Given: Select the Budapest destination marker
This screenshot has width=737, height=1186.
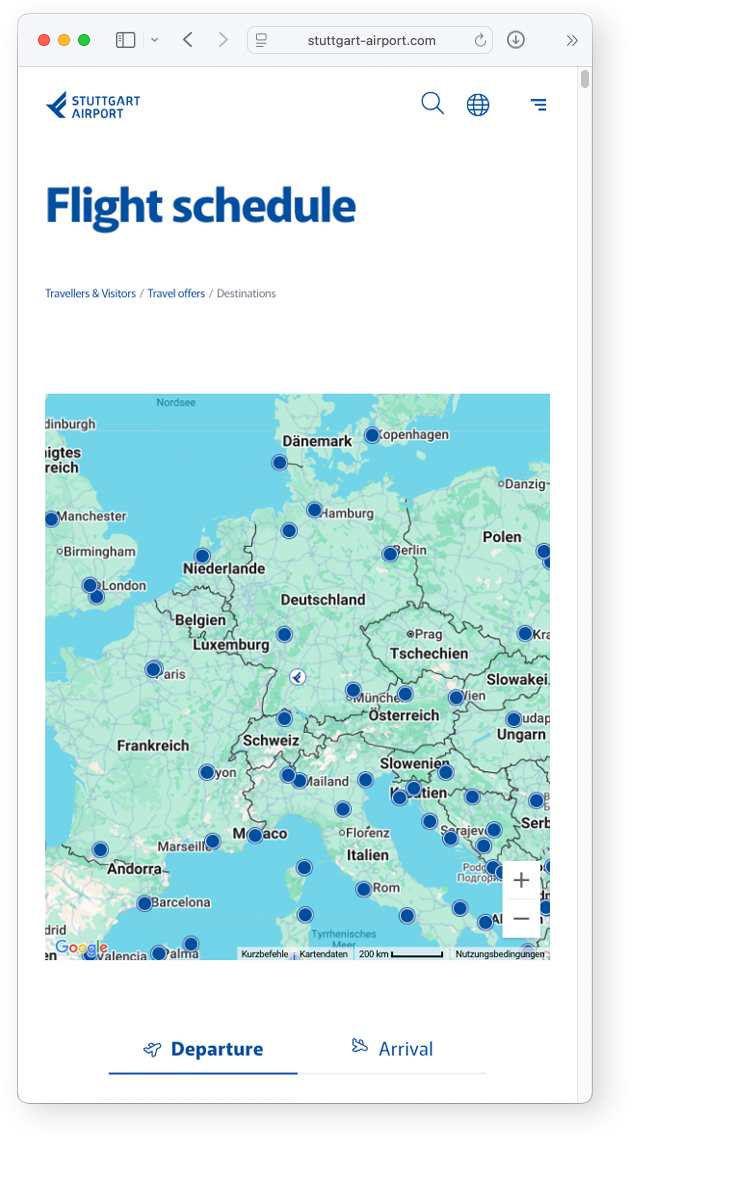Looking at the screenshot, I should [514, 719].
